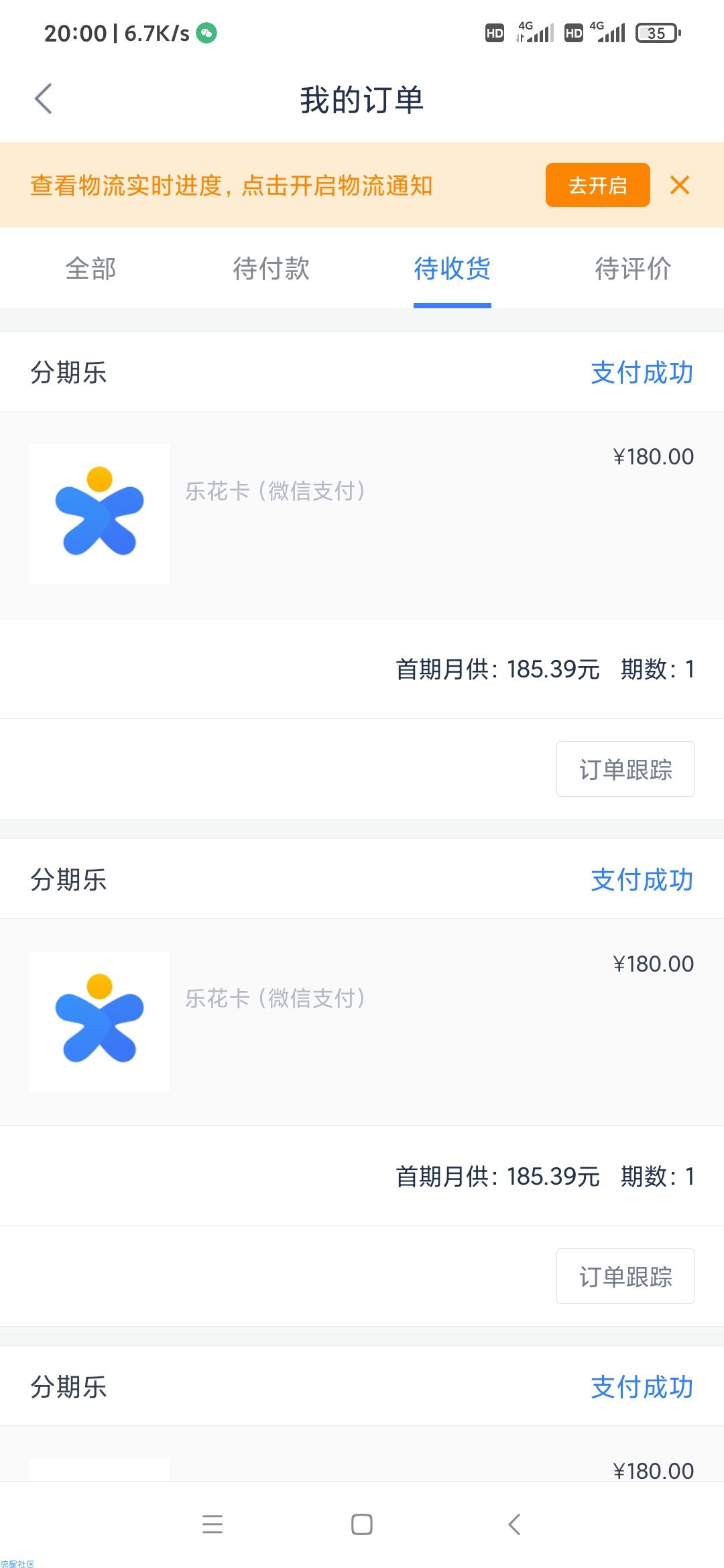724x1568 pixels.
Task: Open Android recent apps menu icon
Action: coord(213,1524)
